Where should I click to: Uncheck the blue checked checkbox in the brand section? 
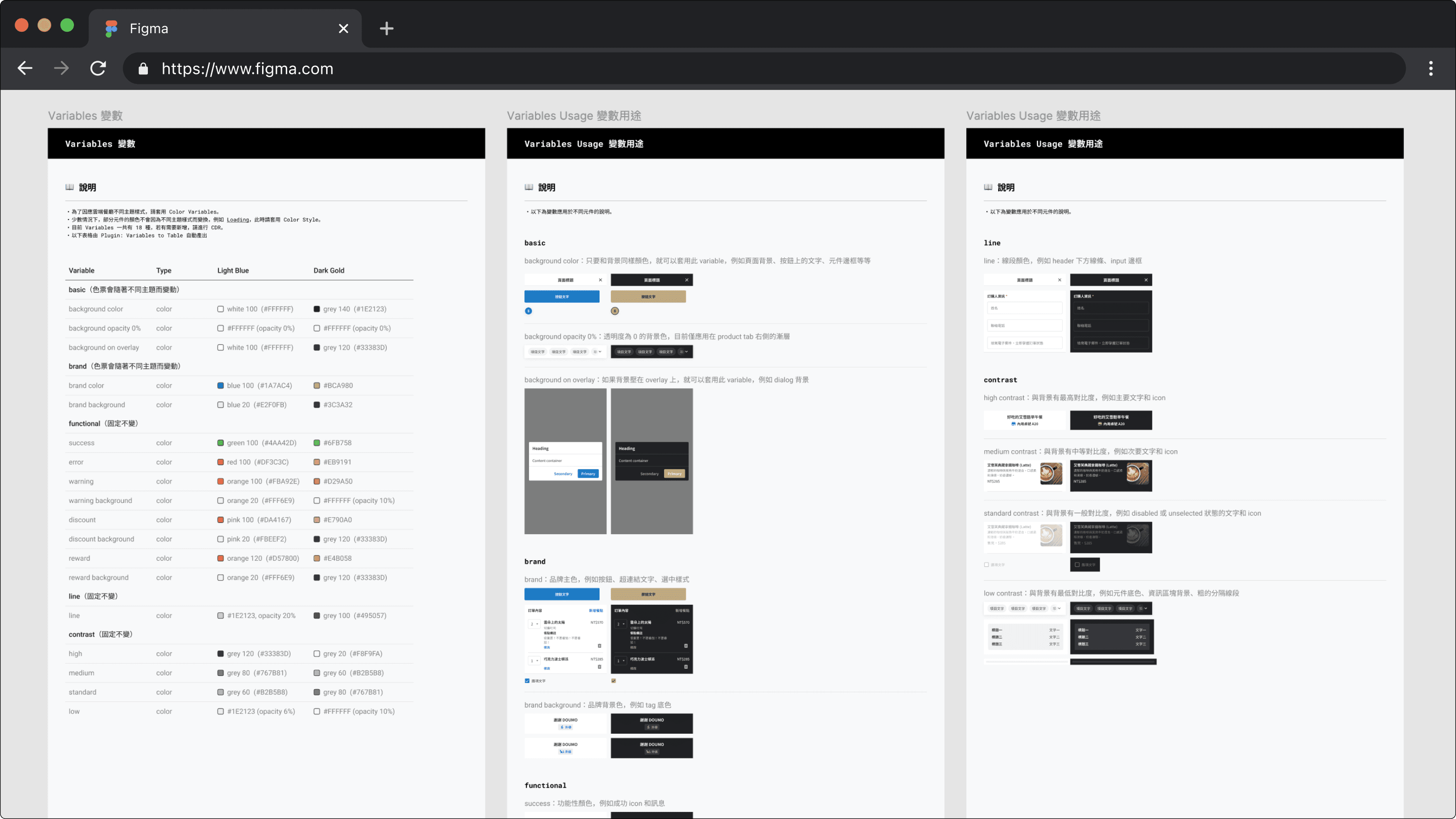point(528,681)
